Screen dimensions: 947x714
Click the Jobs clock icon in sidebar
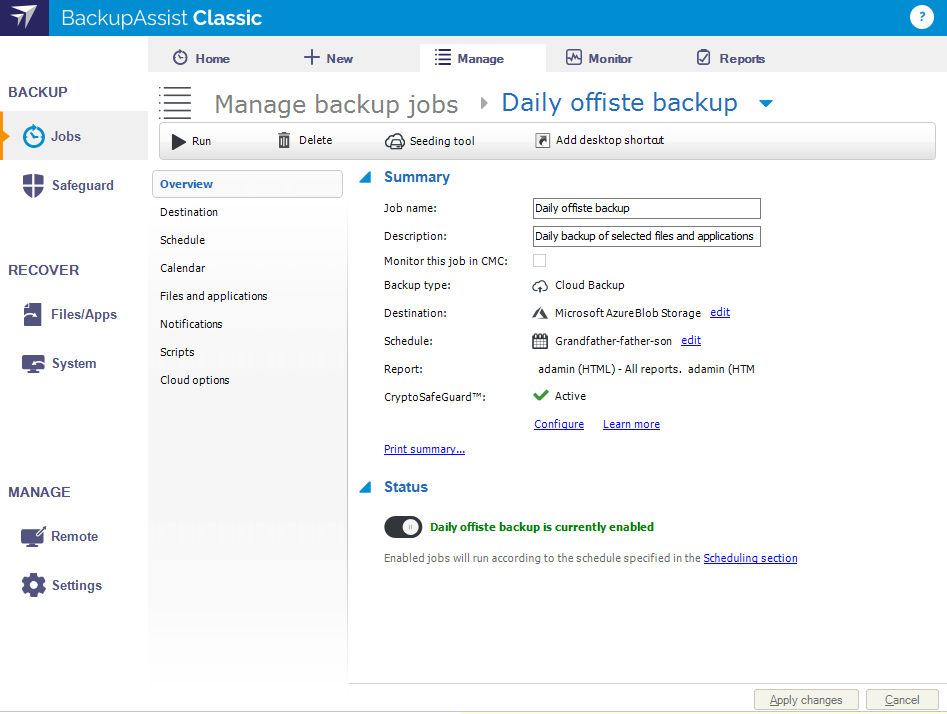[x=33, y=137]
